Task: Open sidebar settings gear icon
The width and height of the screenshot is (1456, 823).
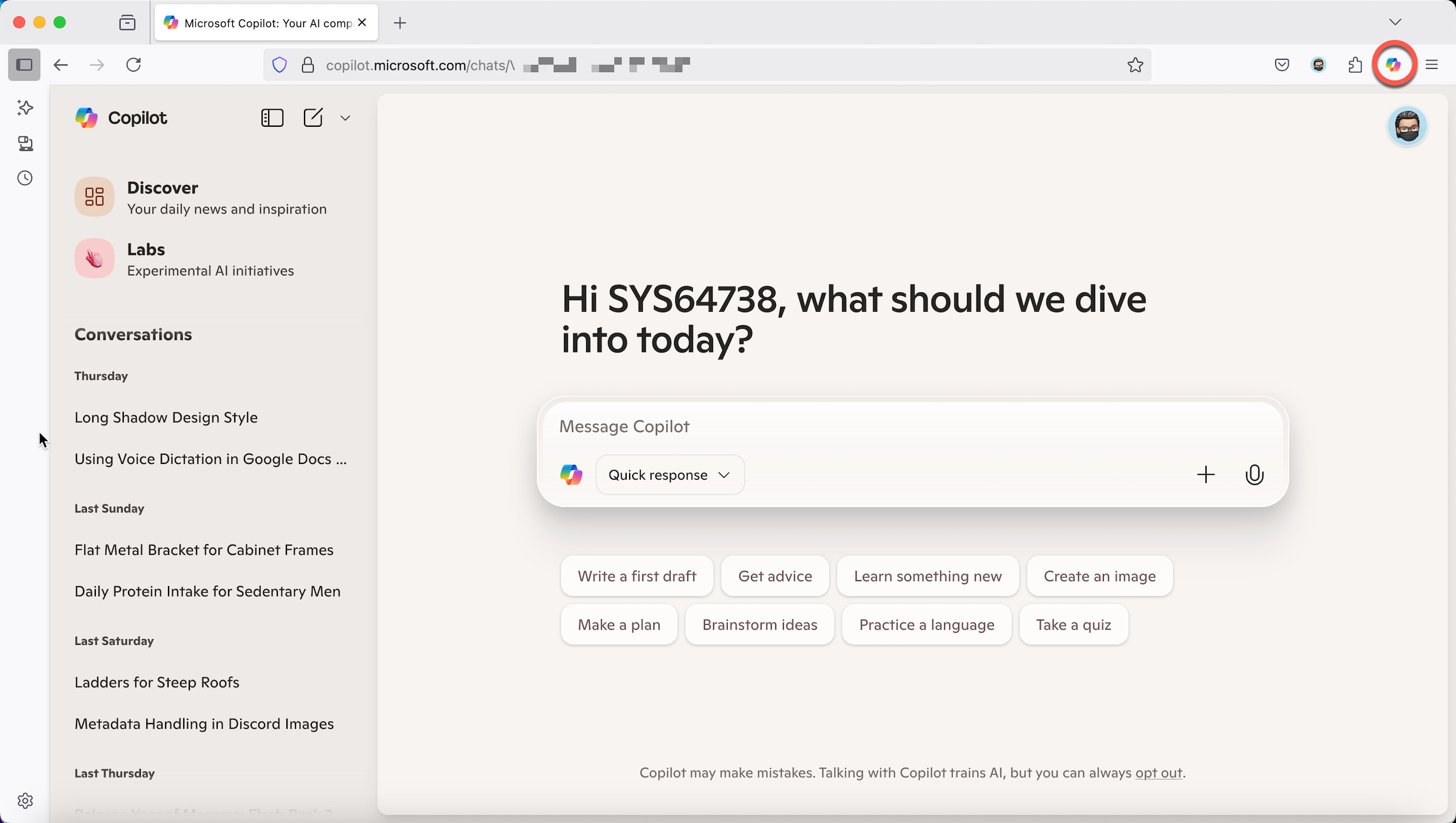Action: (25, 801)
